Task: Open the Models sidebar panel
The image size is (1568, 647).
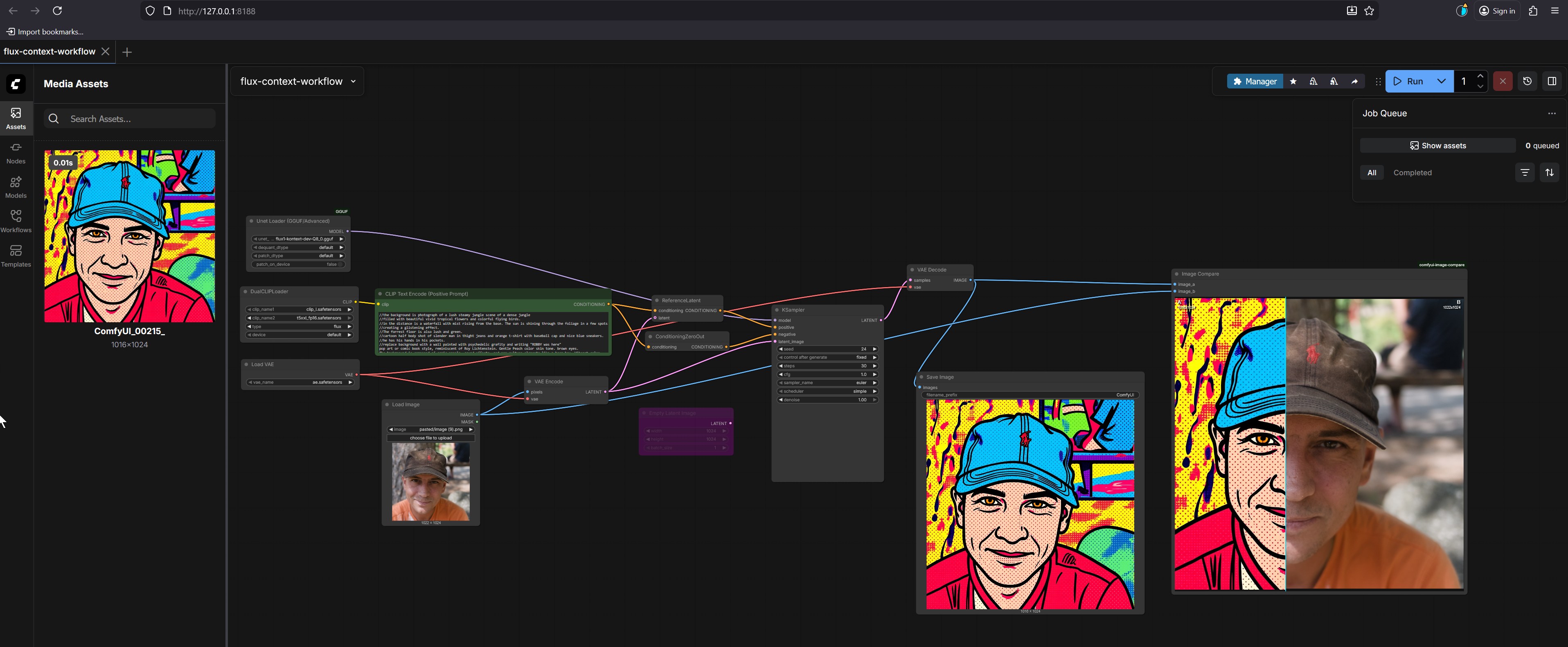Action: click(x=16, y=186)
